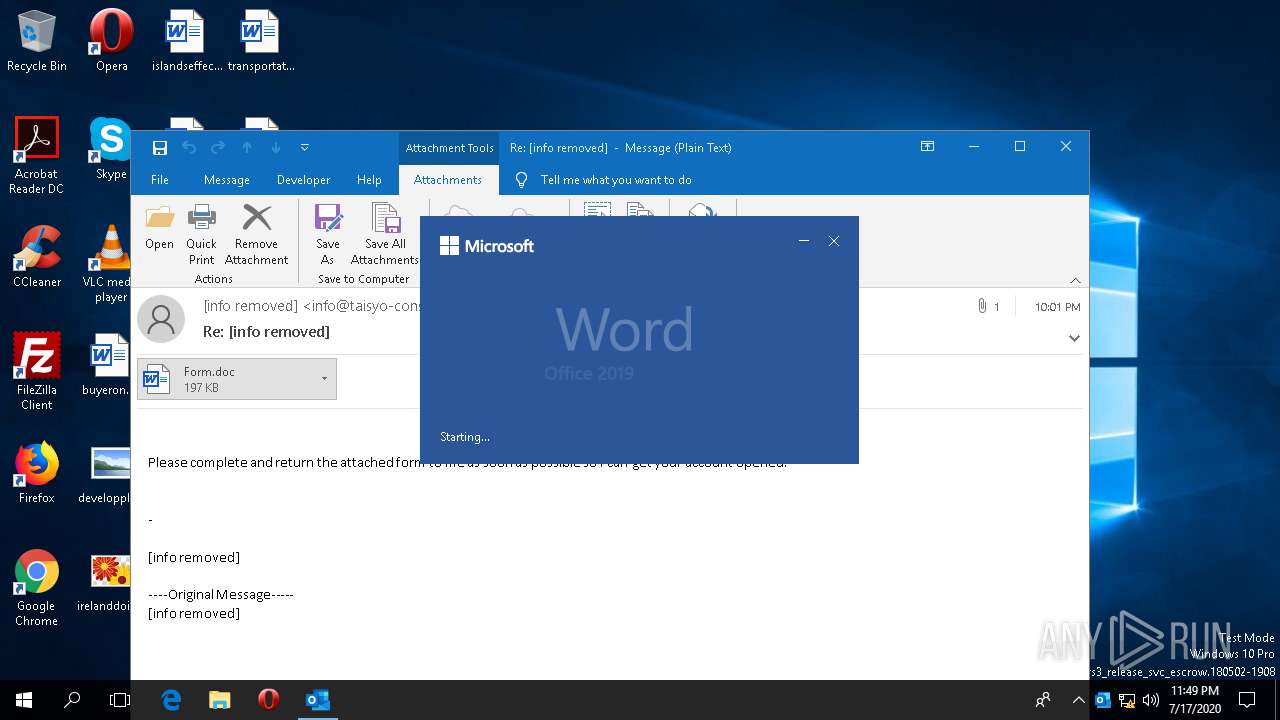Open the Form.doc attachment dropdown arrow
This screenshot has width=1280, height=720.
[x=325, y=380]
